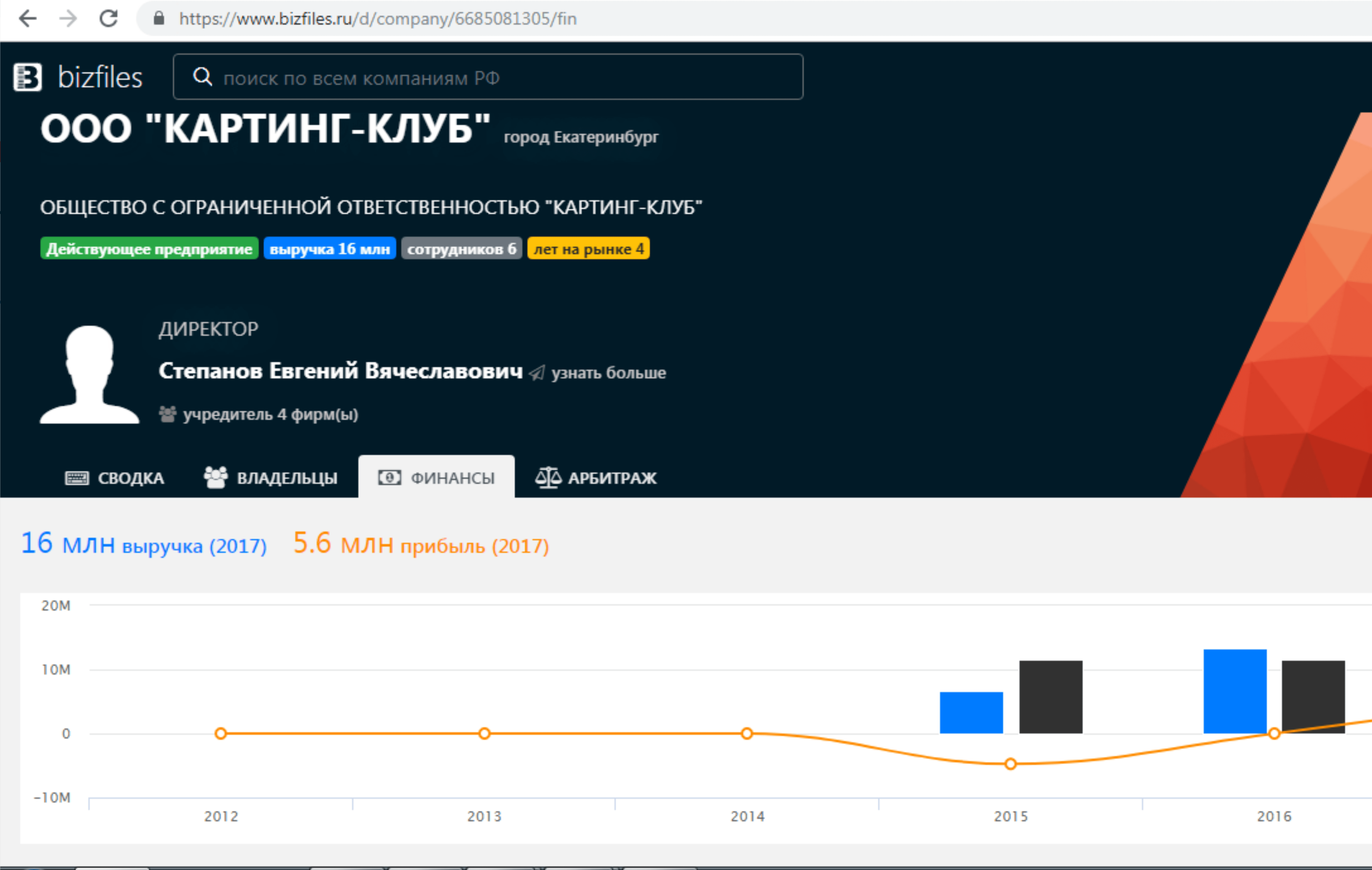Click the 2014 x-axis year label
Screen dimensions: 1372x870
pos(748,817)
